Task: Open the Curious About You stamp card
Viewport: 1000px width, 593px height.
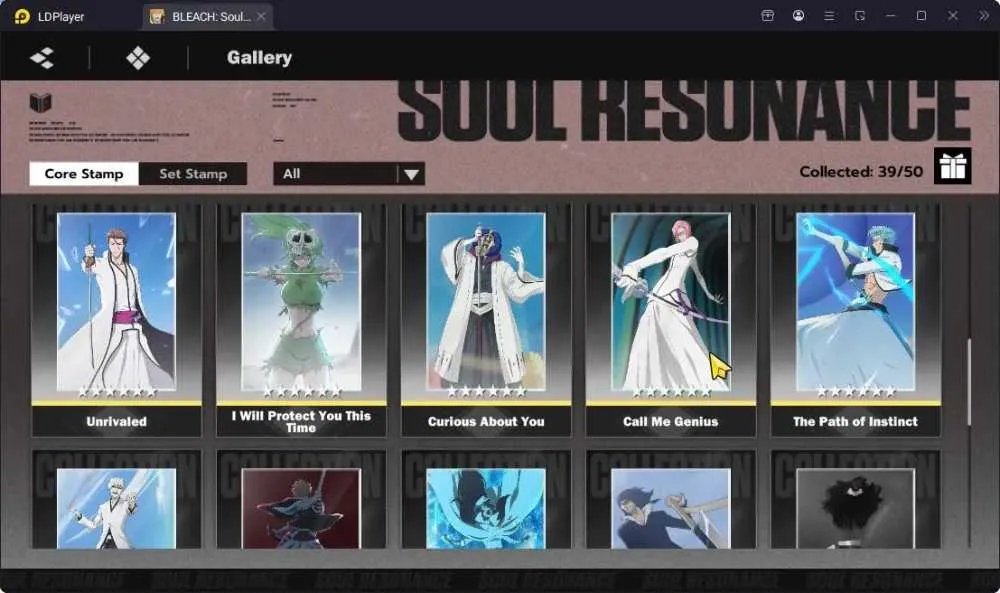Action: coord(486,320)
